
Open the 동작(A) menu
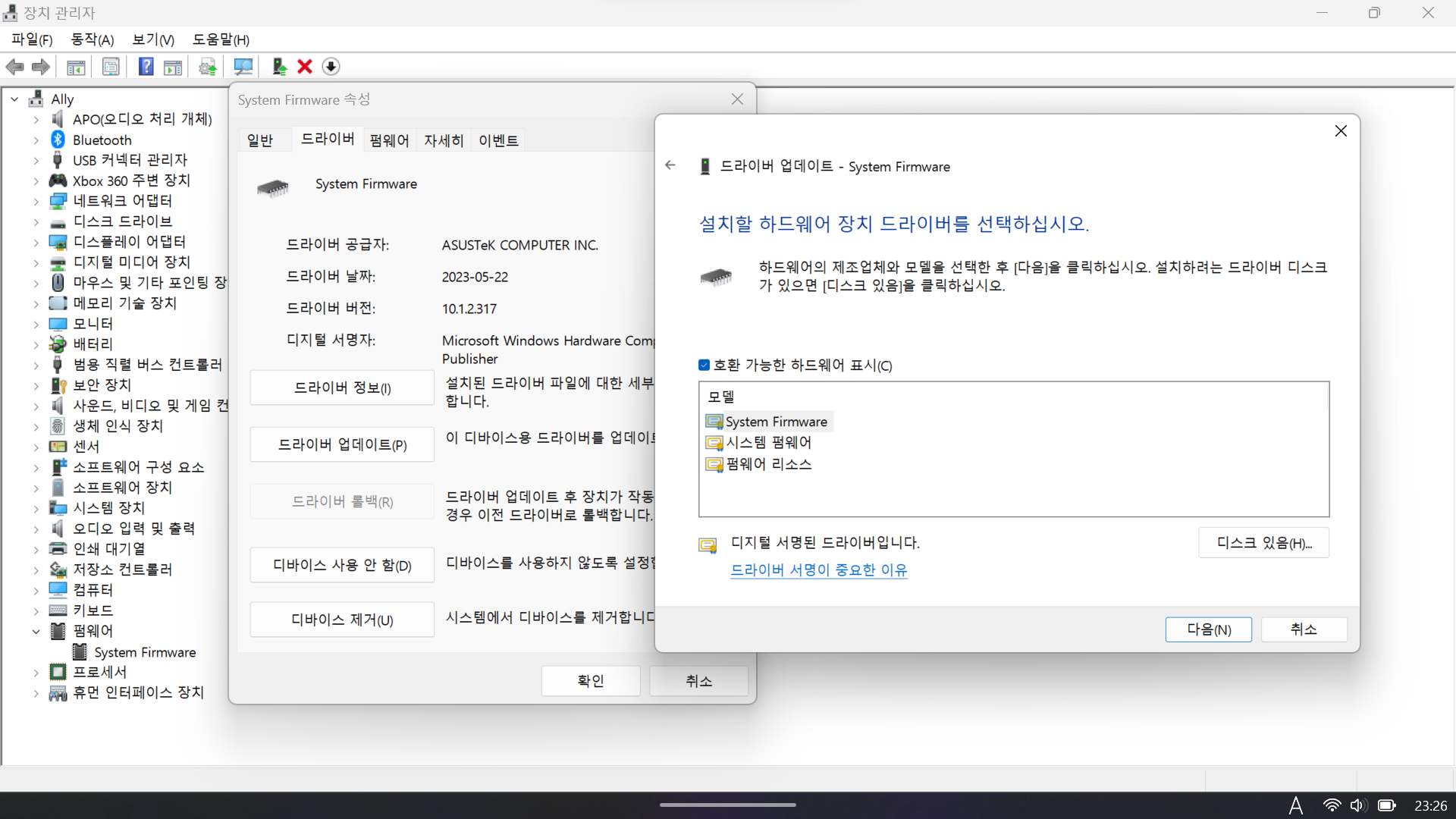pos(92,39)
